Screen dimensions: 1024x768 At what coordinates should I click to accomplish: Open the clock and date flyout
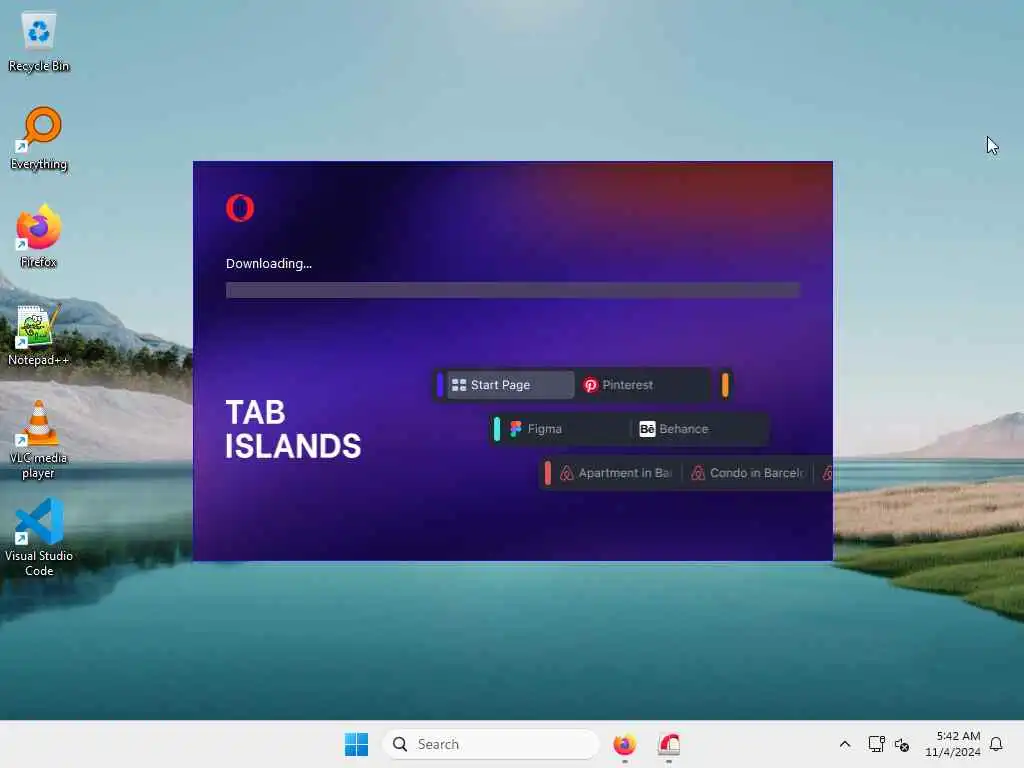[x=953, y=744]
